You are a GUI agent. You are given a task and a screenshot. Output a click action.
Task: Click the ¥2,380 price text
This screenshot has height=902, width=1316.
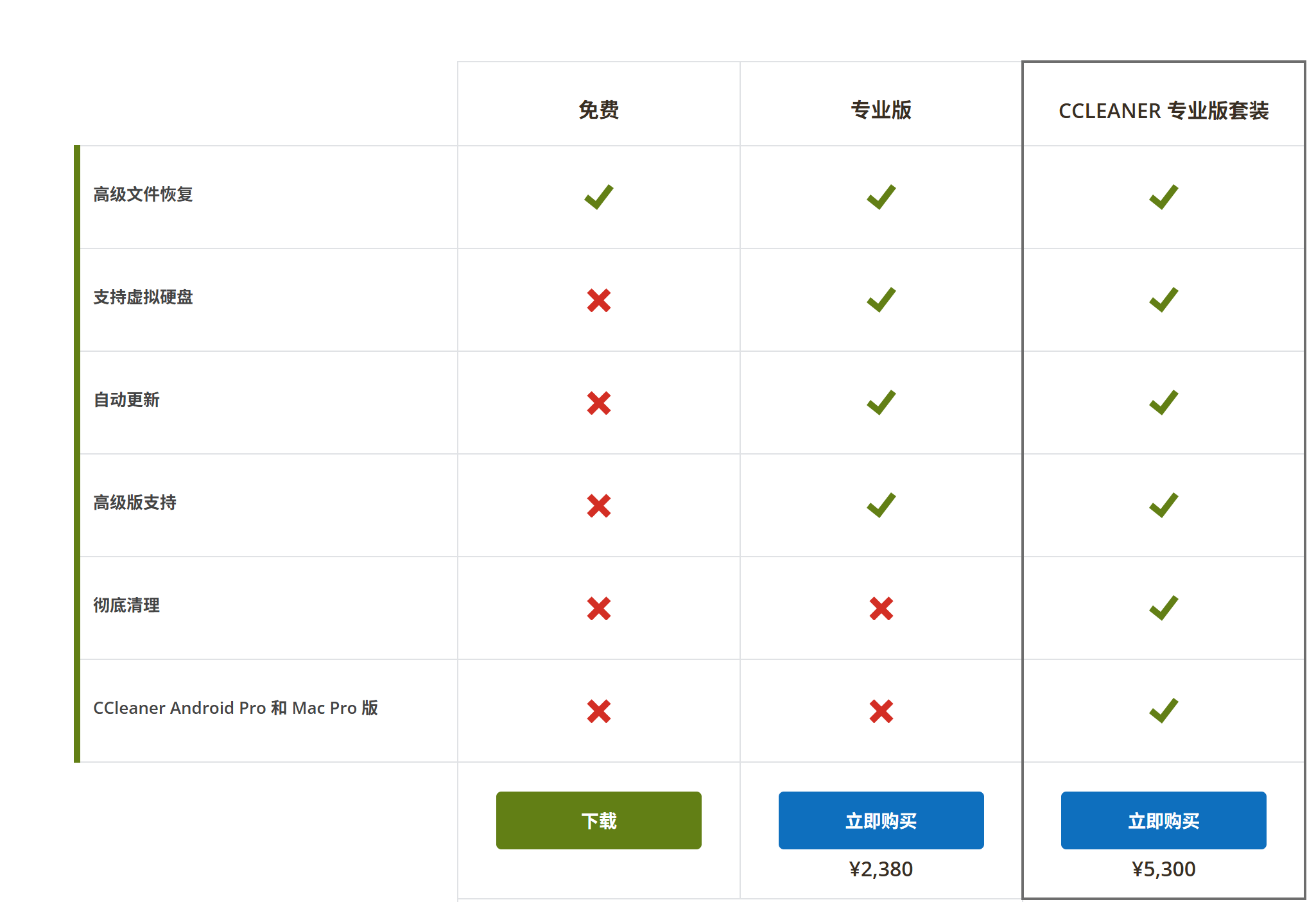pyautogui.click(x=881, y=869)
